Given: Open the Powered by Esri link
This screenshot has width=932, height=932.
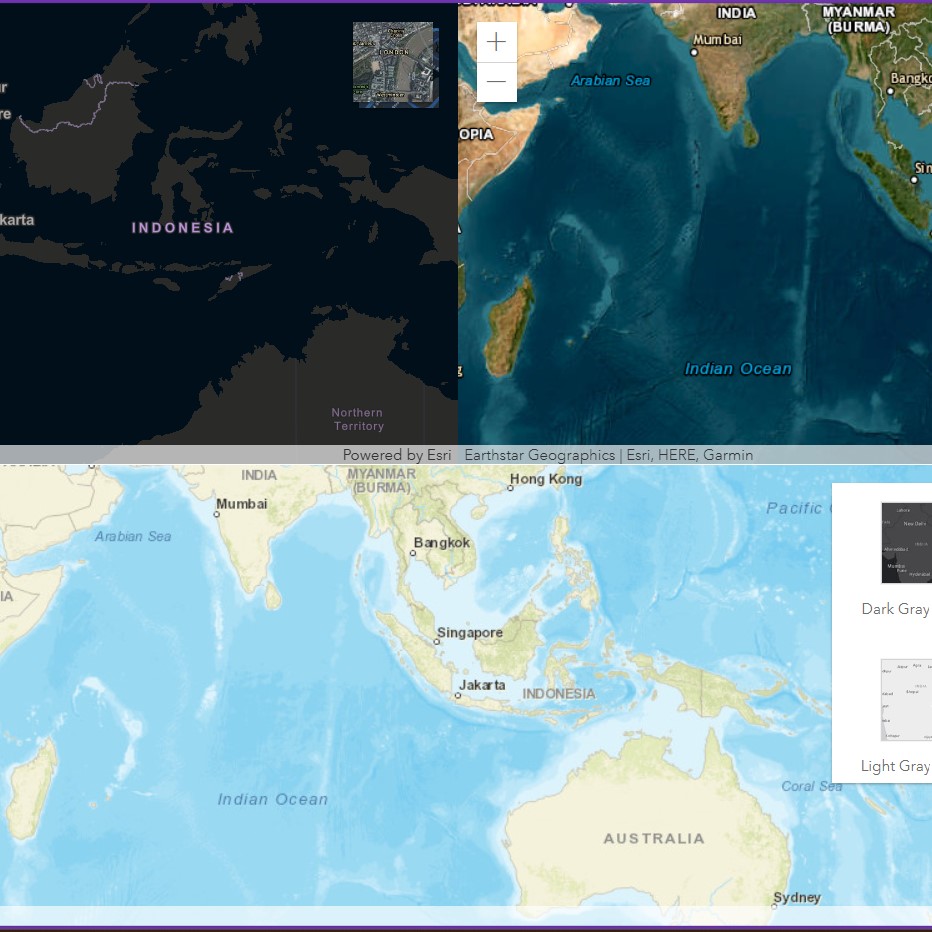Looking at the screenshot, I should [397, 455].
